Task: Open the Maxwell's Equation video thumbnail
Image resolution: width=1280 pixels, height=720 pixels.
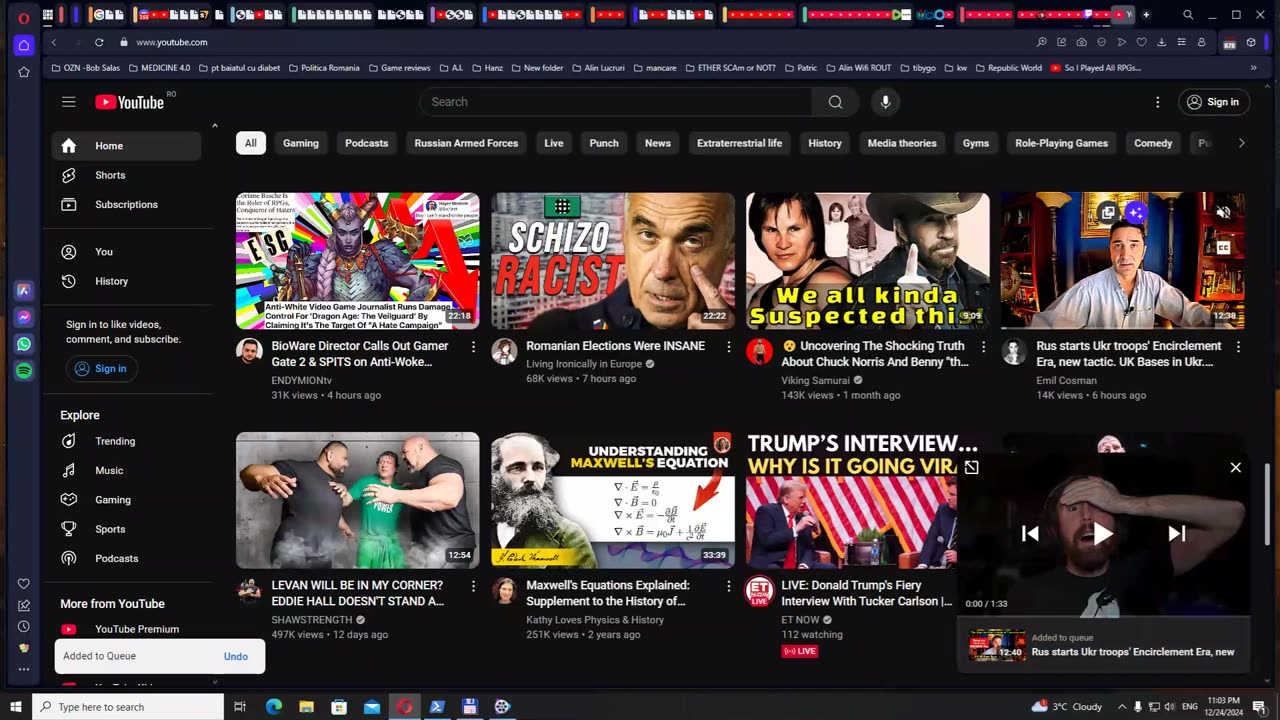Action: point(613,500)
